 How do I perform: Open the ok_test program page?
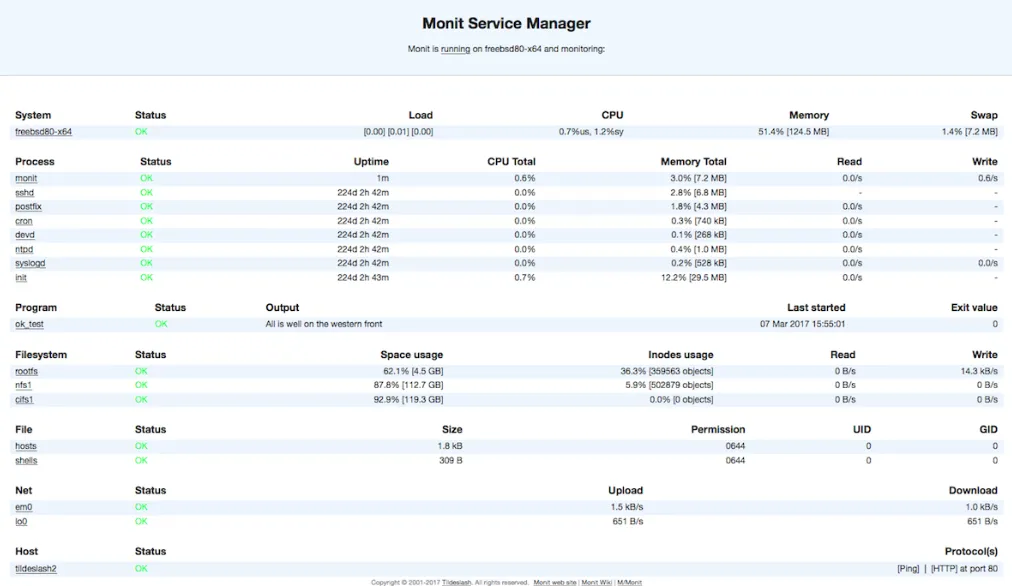[29, 324]
